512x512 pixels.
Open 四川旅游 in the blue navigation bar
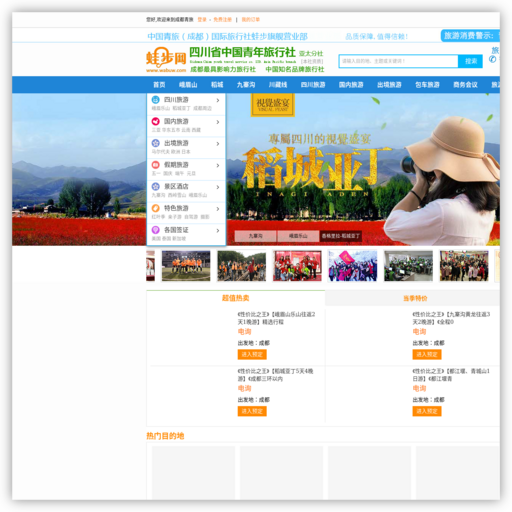[313, 85]
